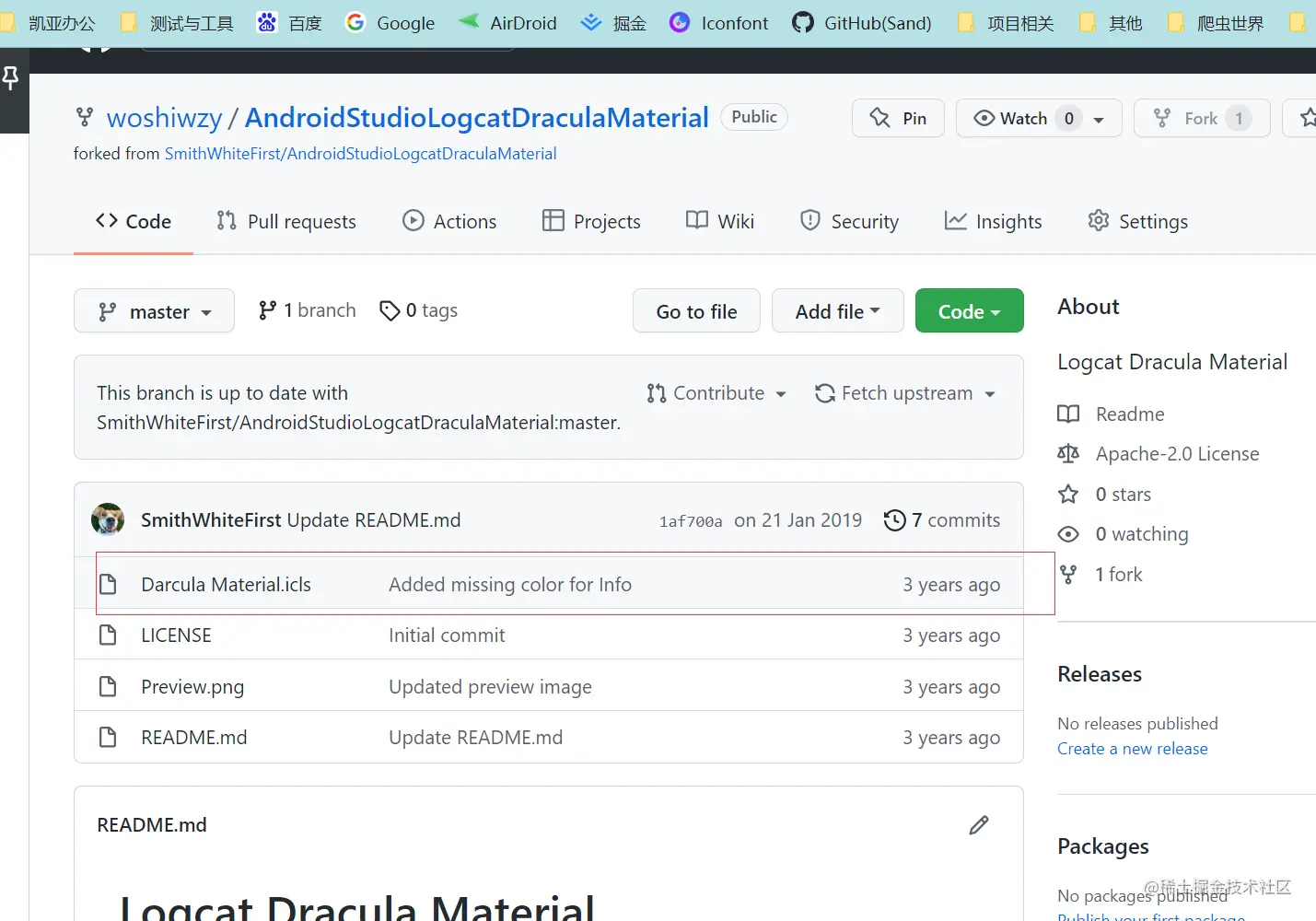This screenshot has width=1316, height=921.
Task: Go to the Projects tab
Action: point(591,221)
